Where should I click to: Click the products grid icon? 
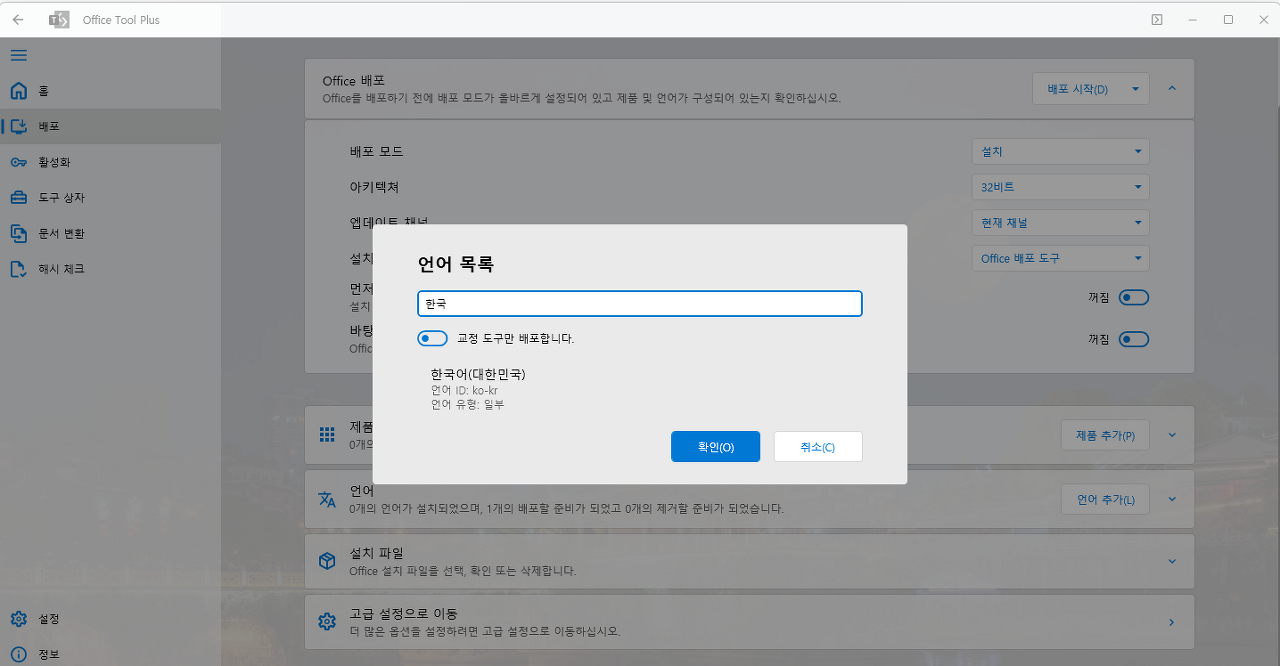pyautogui.click(x=327, y=434)
